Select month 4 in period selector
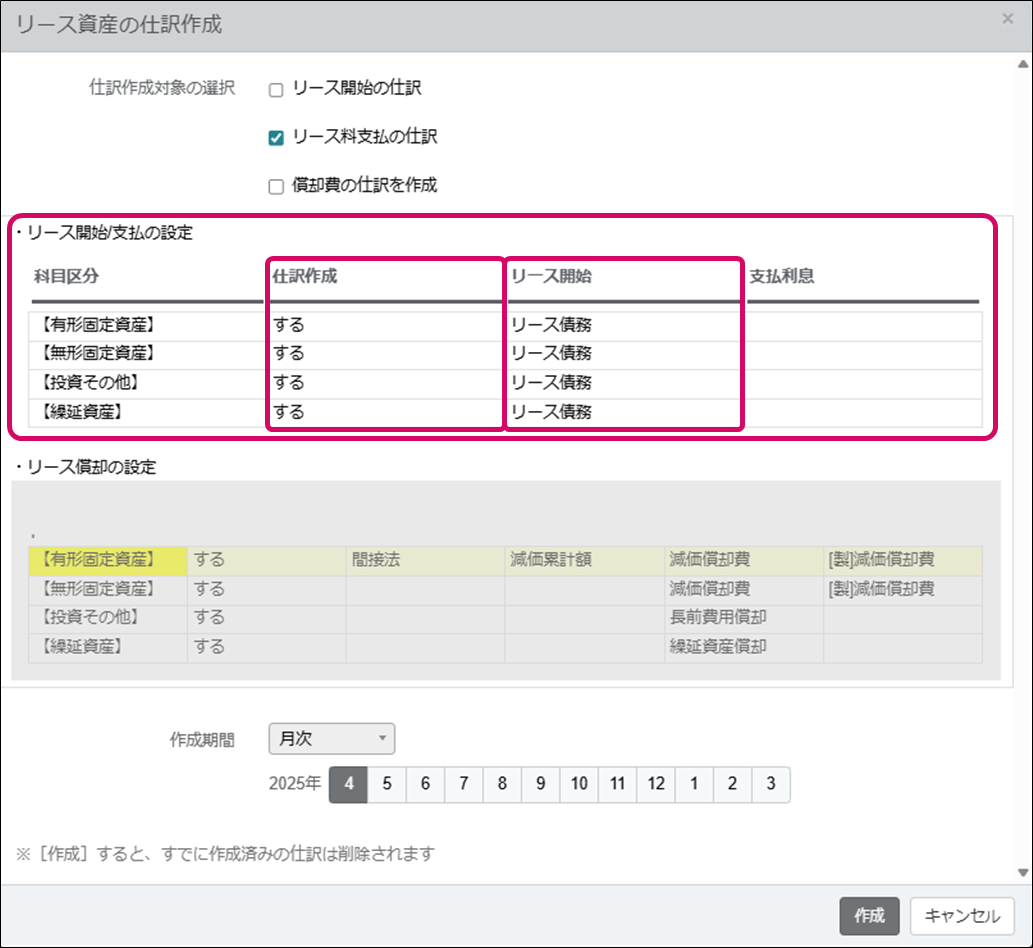 tap(349, 785)
